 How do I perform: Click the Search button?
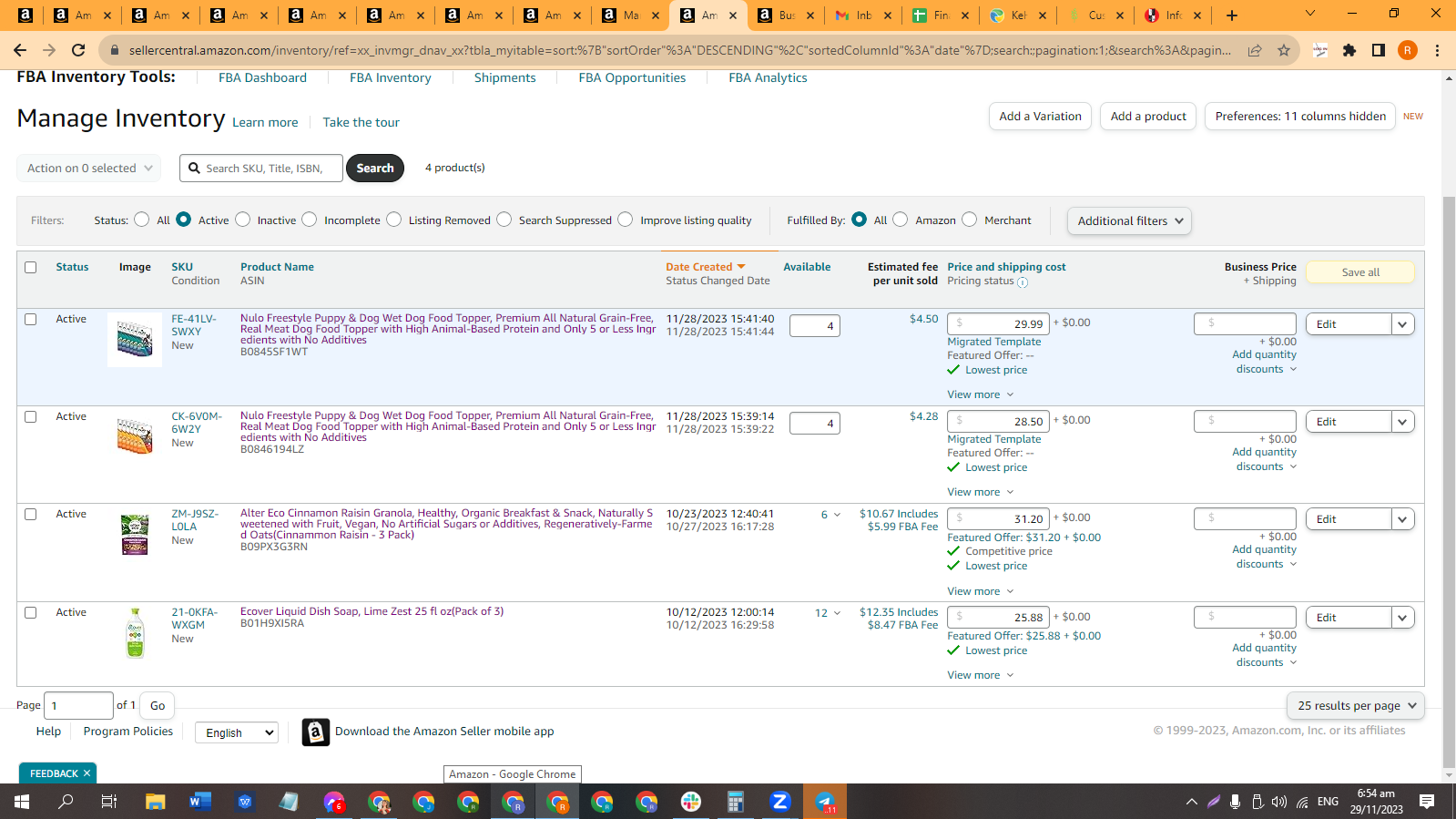coord(375,169)
